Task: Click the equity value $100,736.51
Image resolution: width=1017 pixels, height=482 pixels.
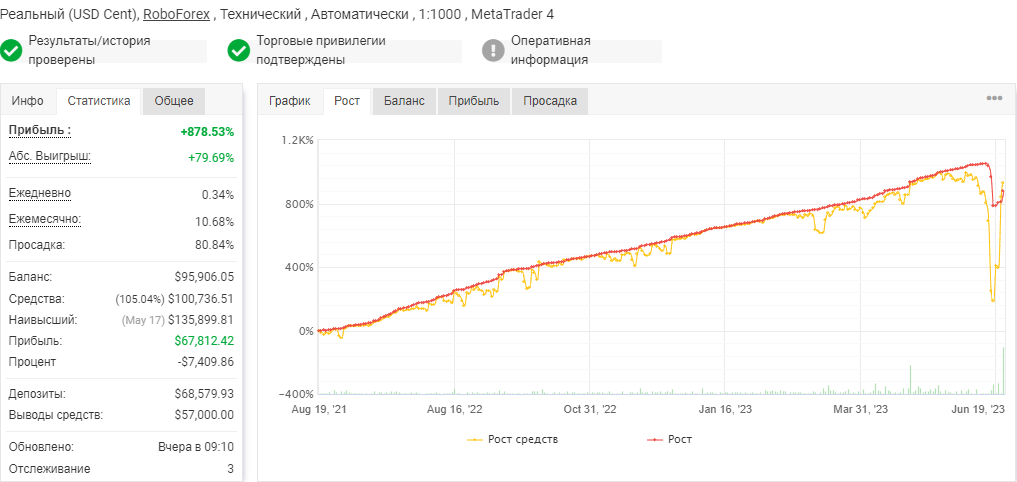Action: 200,299
